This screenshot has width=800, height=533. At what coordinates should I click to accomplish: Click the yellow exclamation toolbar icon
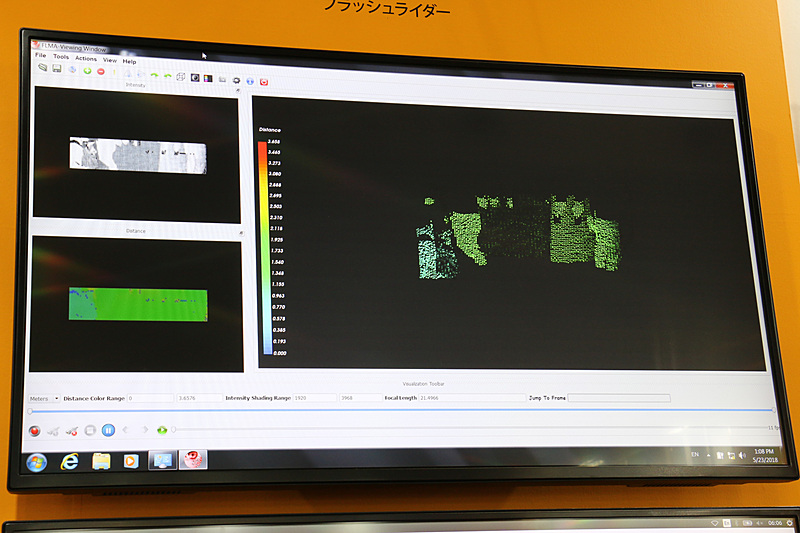coord(114,72)
